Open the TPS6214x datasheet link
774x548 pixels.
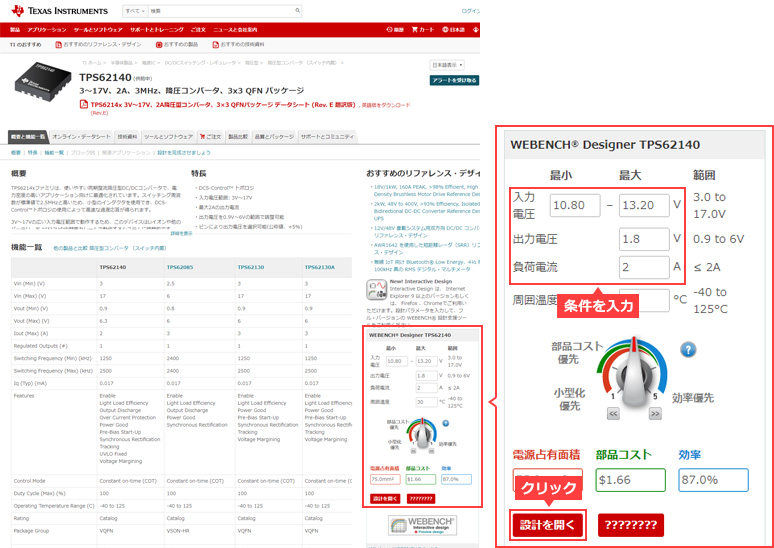[x=223, y=105]
